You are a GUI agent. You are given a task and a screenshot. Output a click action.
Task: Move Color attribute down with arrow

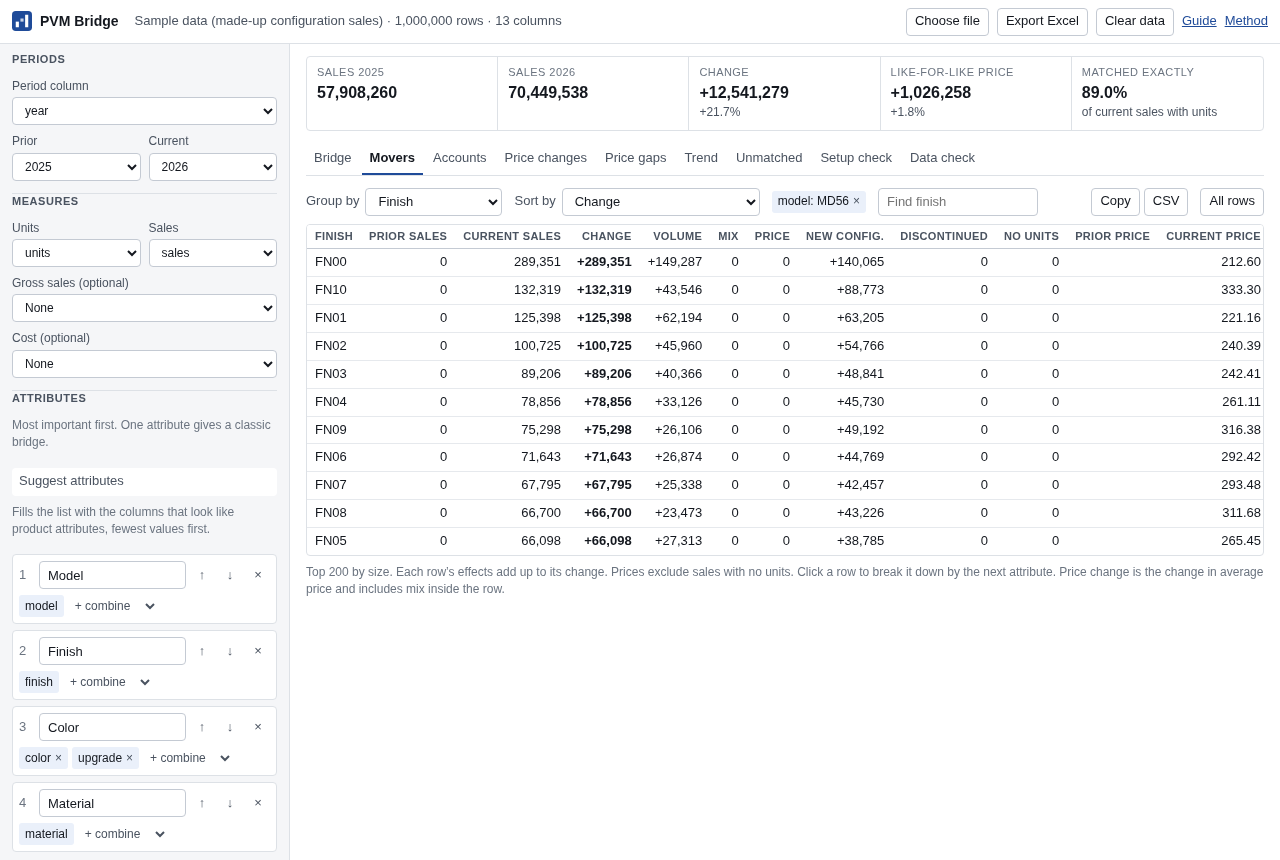230,727
